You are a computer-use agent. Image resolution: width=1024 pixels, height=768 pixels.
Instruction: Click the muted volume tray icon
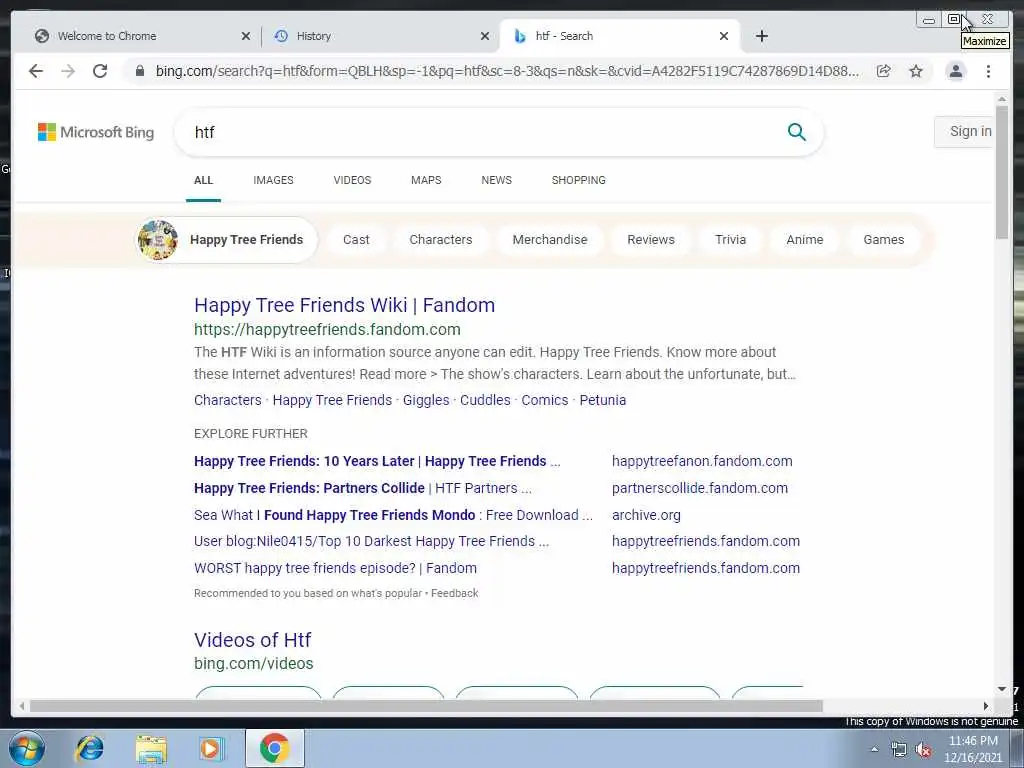pyautogui.click(x=923, y=750)
